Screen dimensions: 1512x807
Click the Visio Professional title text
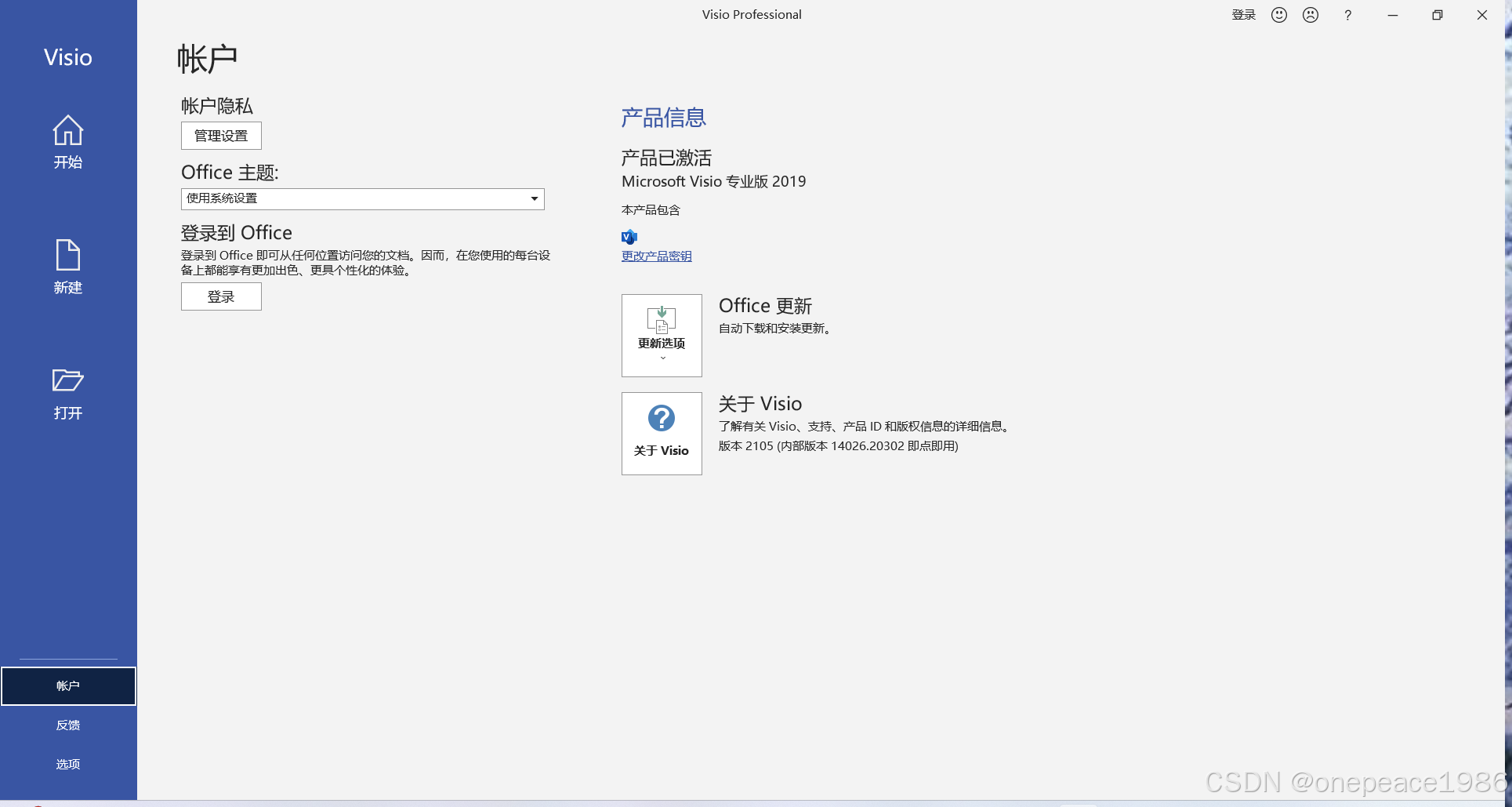pyautogui.click(x=752, y=15)
